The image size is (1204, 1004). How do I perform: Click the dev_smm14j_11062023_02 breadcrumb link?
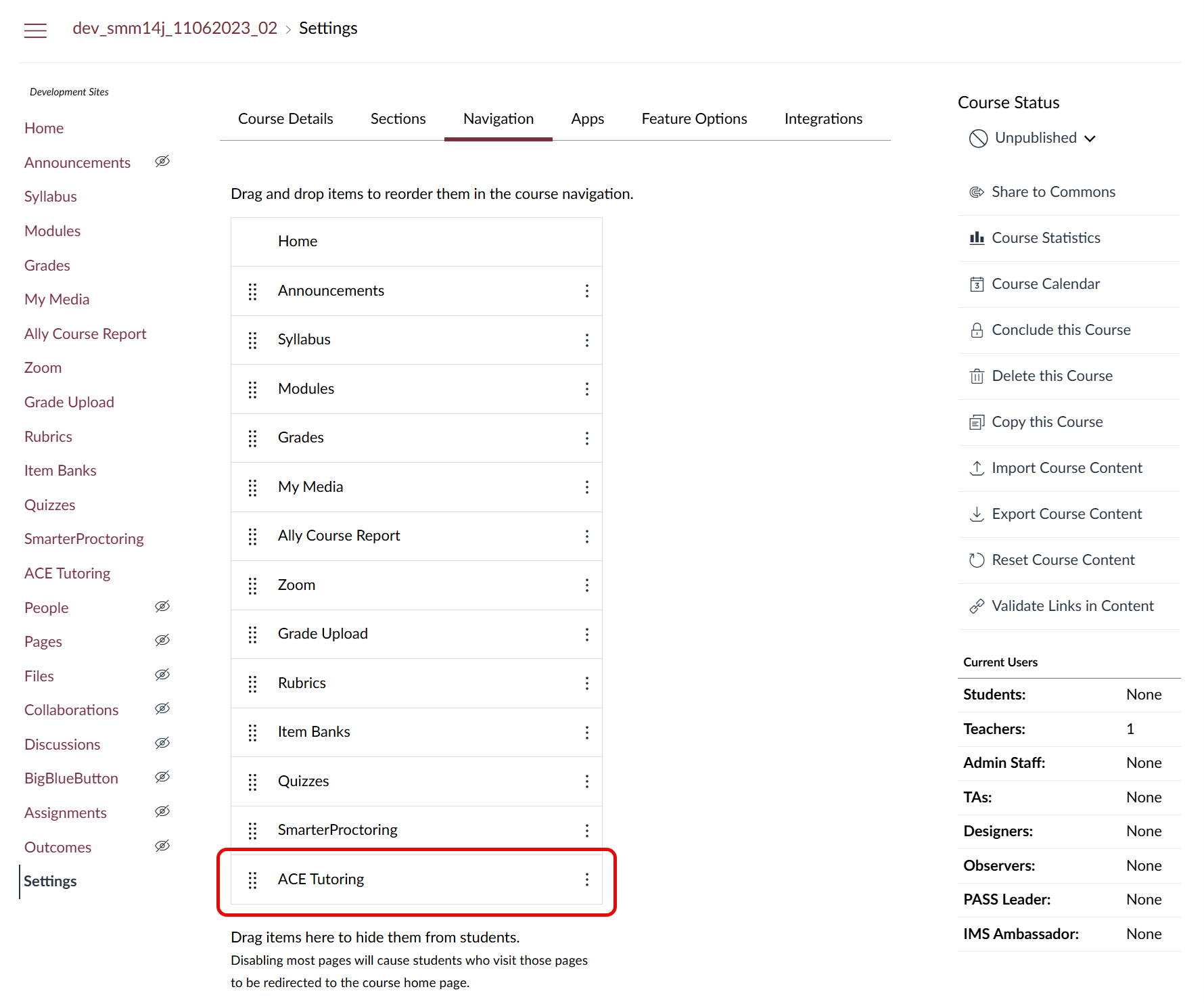175,28
